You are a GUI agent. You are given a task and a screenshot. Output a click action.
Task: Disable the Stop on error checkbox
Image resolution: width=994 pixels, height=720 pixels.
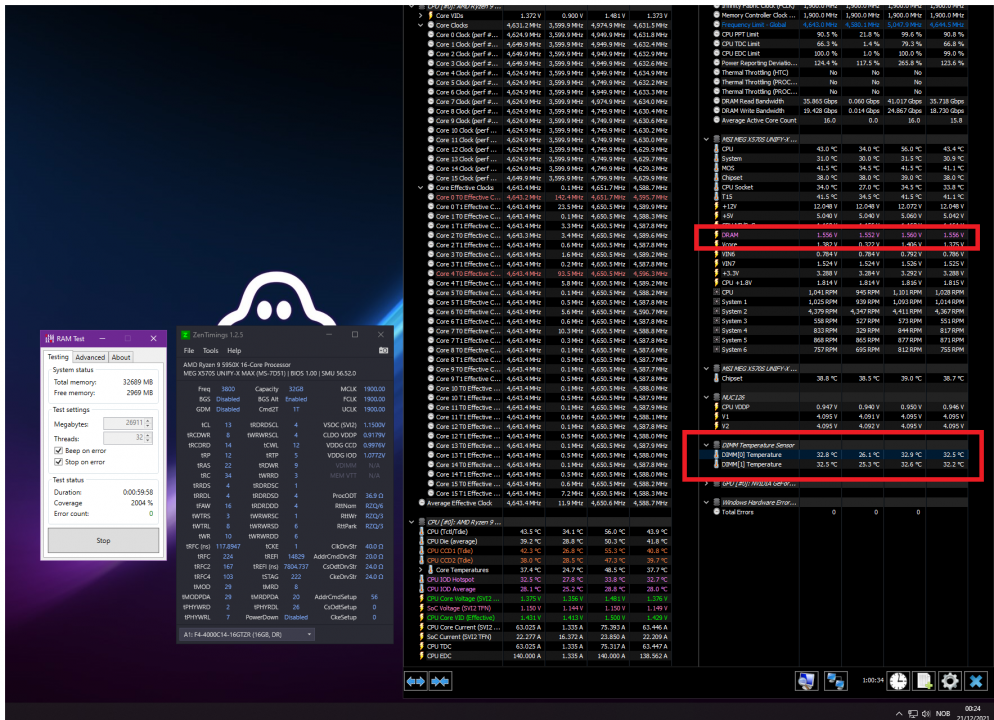click(58, 462)
